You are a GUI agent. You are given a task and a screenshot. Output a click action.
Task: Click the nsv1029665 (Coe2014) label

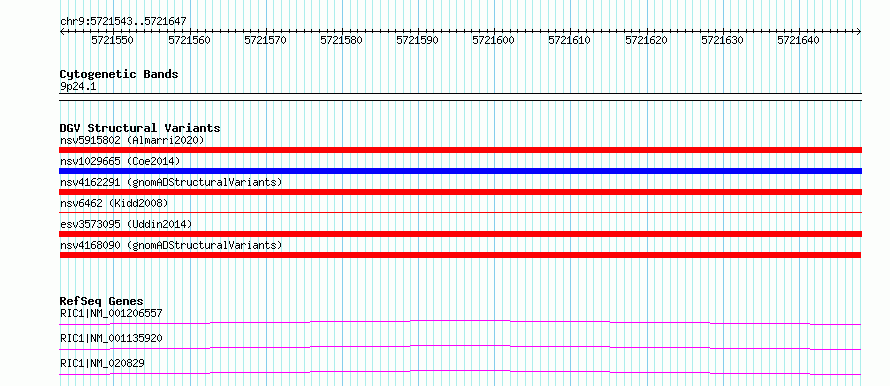[x=120, y=161]
